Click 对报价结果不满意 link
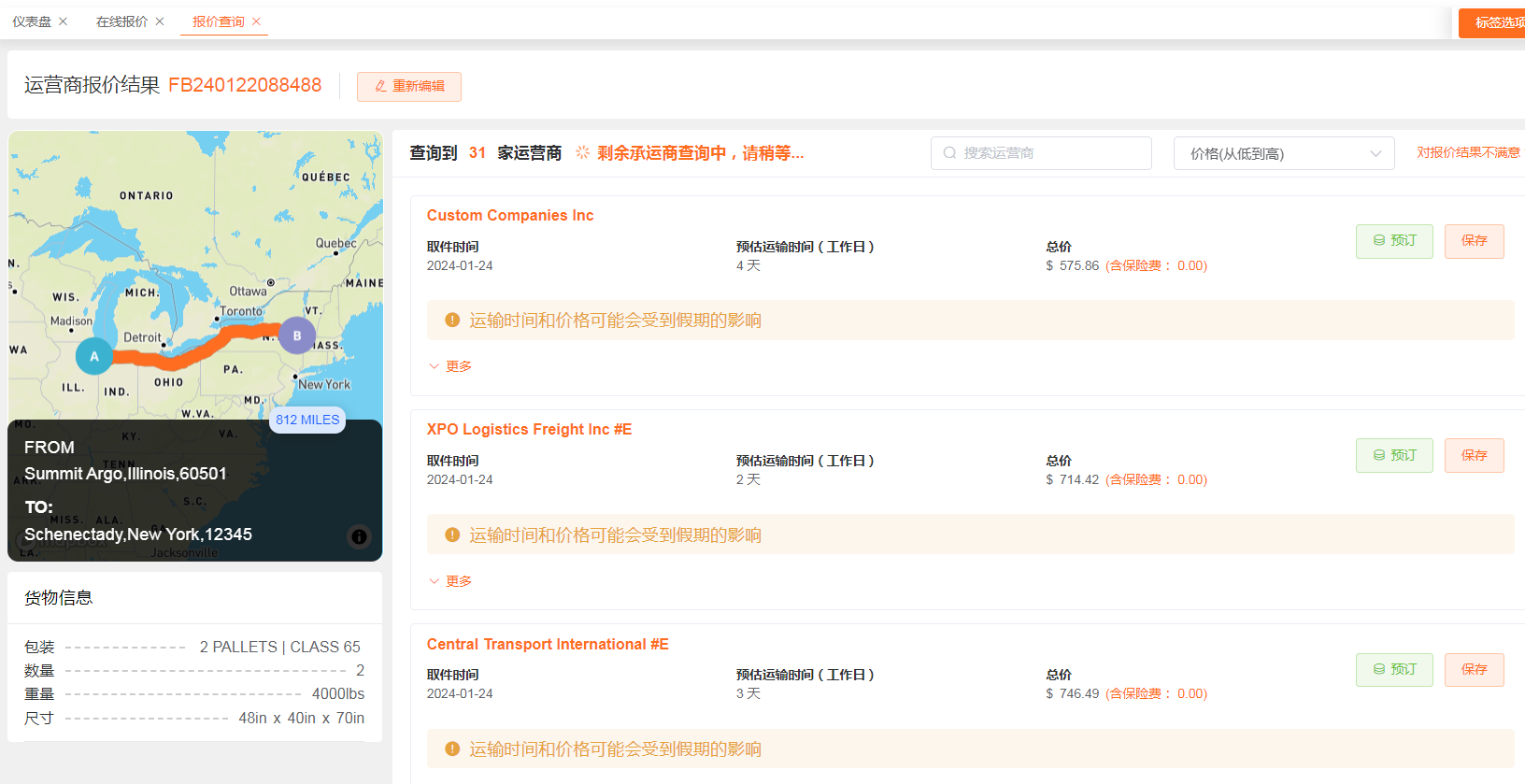The width and height of the screenshot is (1525, 784). click(1468, 152)
